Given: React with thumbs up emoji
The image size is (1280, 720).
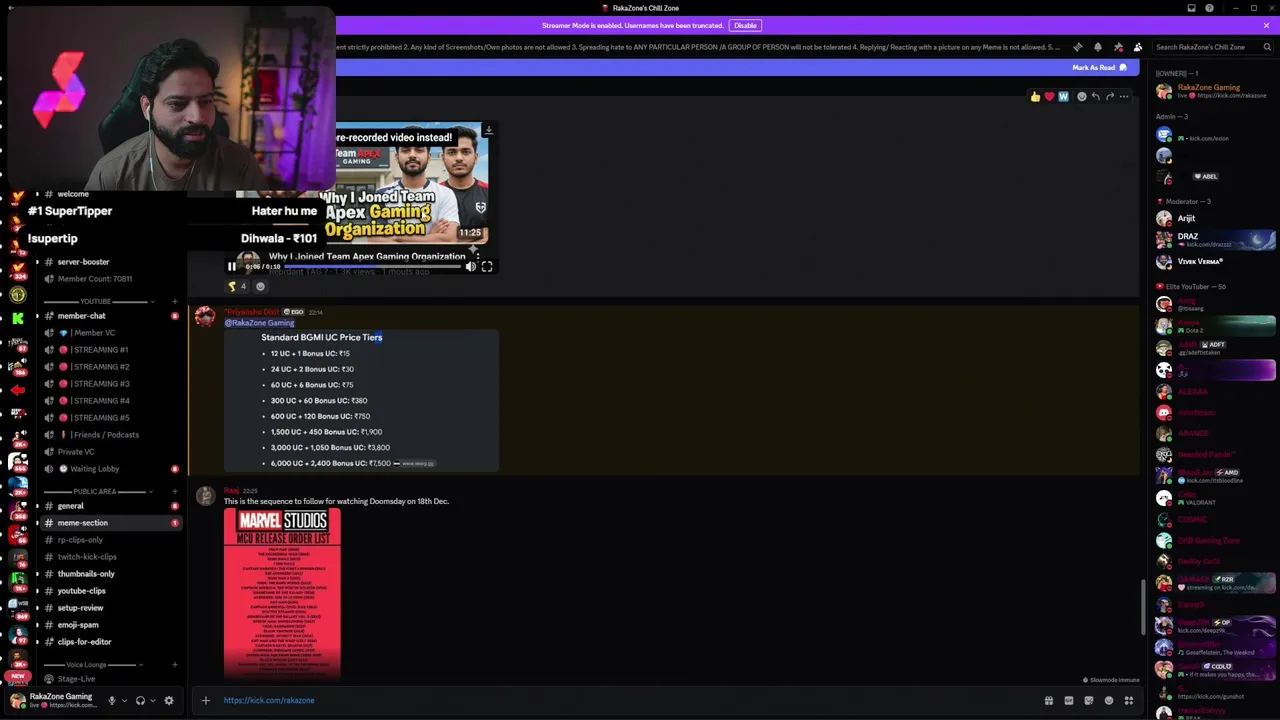Looking at the screenshot, I should coord(1035,97).
